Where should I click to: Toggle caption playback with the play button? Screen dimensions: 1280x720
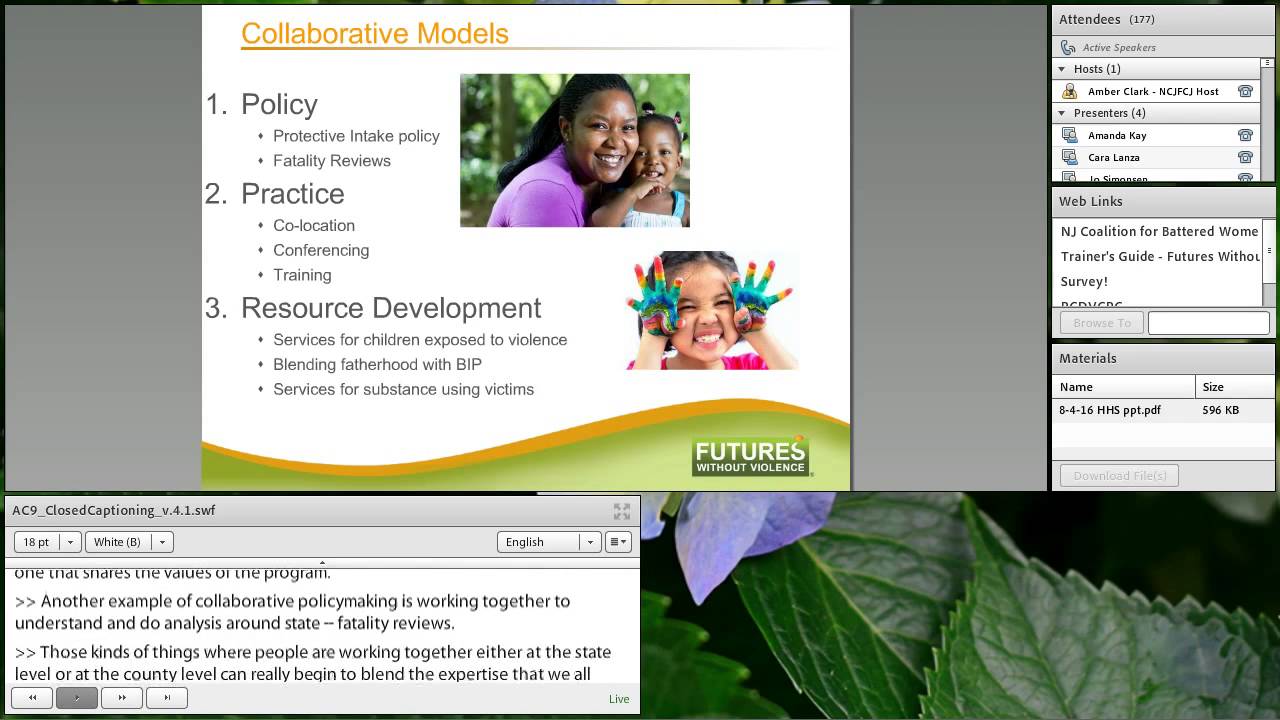[x=77, y=697]
